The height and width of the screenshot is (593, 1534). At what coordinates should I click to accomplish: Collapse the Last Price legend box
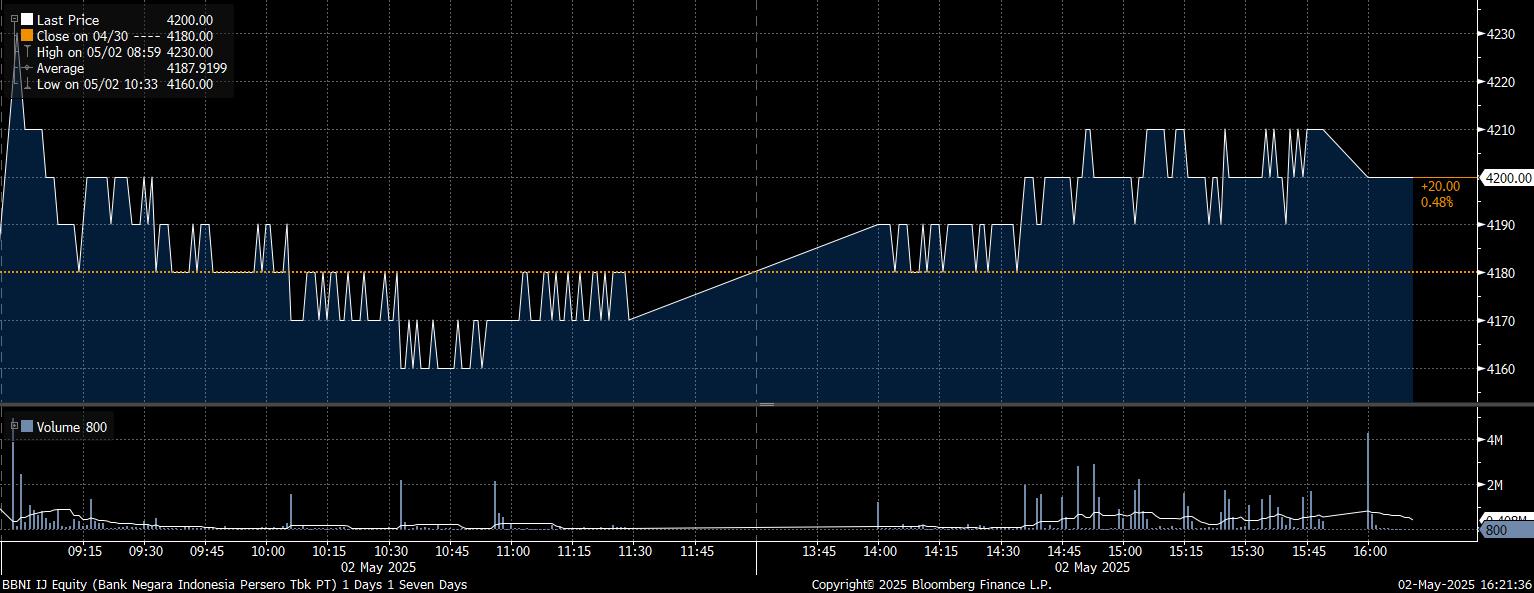point(14,19)
